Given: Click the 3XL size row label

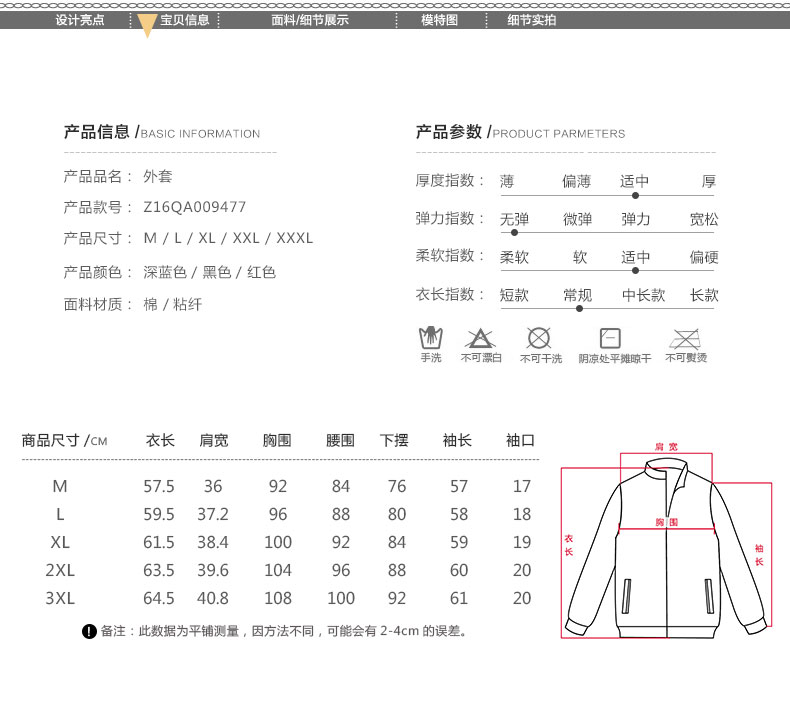Looking at the screenshot, I should [60, 599].
